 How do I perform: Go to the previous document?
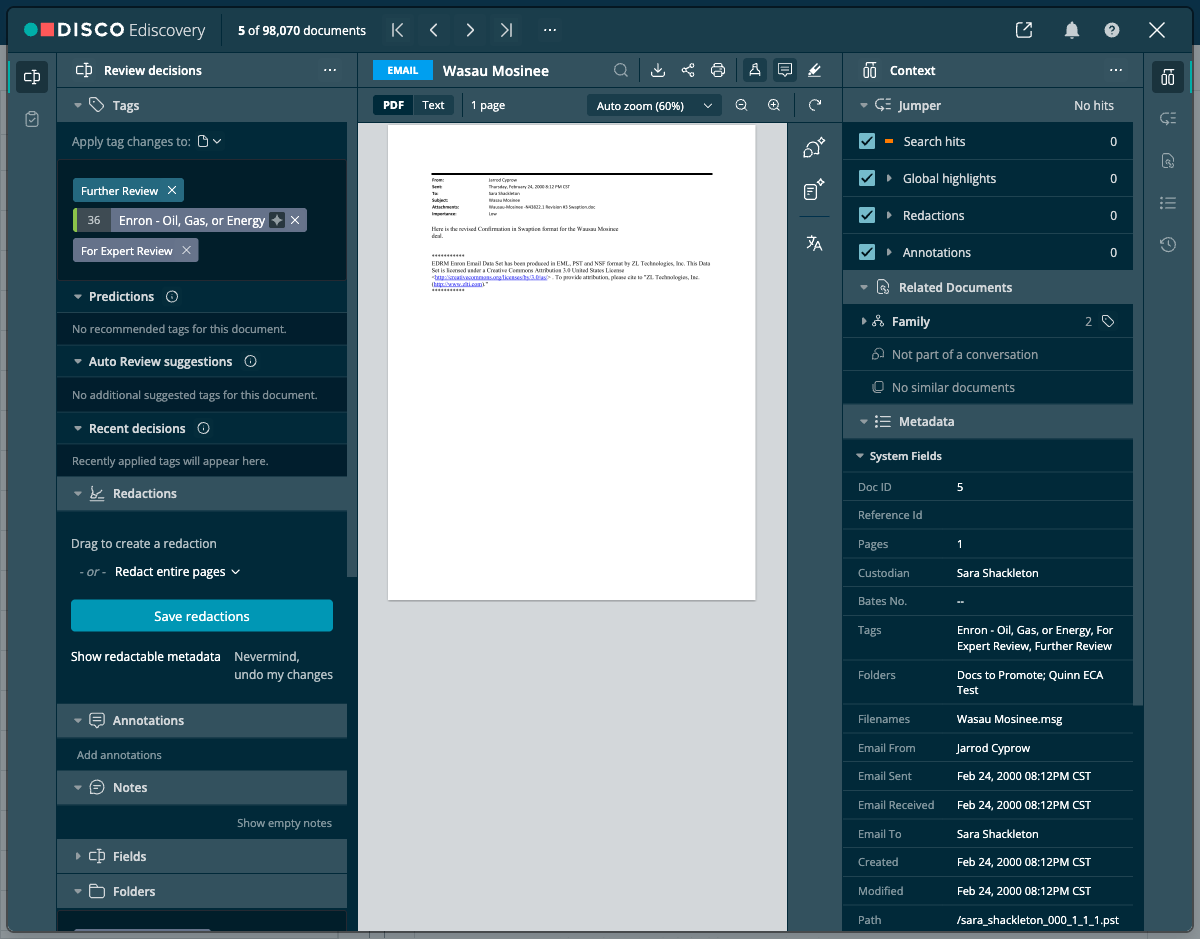[x=433, y=30]
